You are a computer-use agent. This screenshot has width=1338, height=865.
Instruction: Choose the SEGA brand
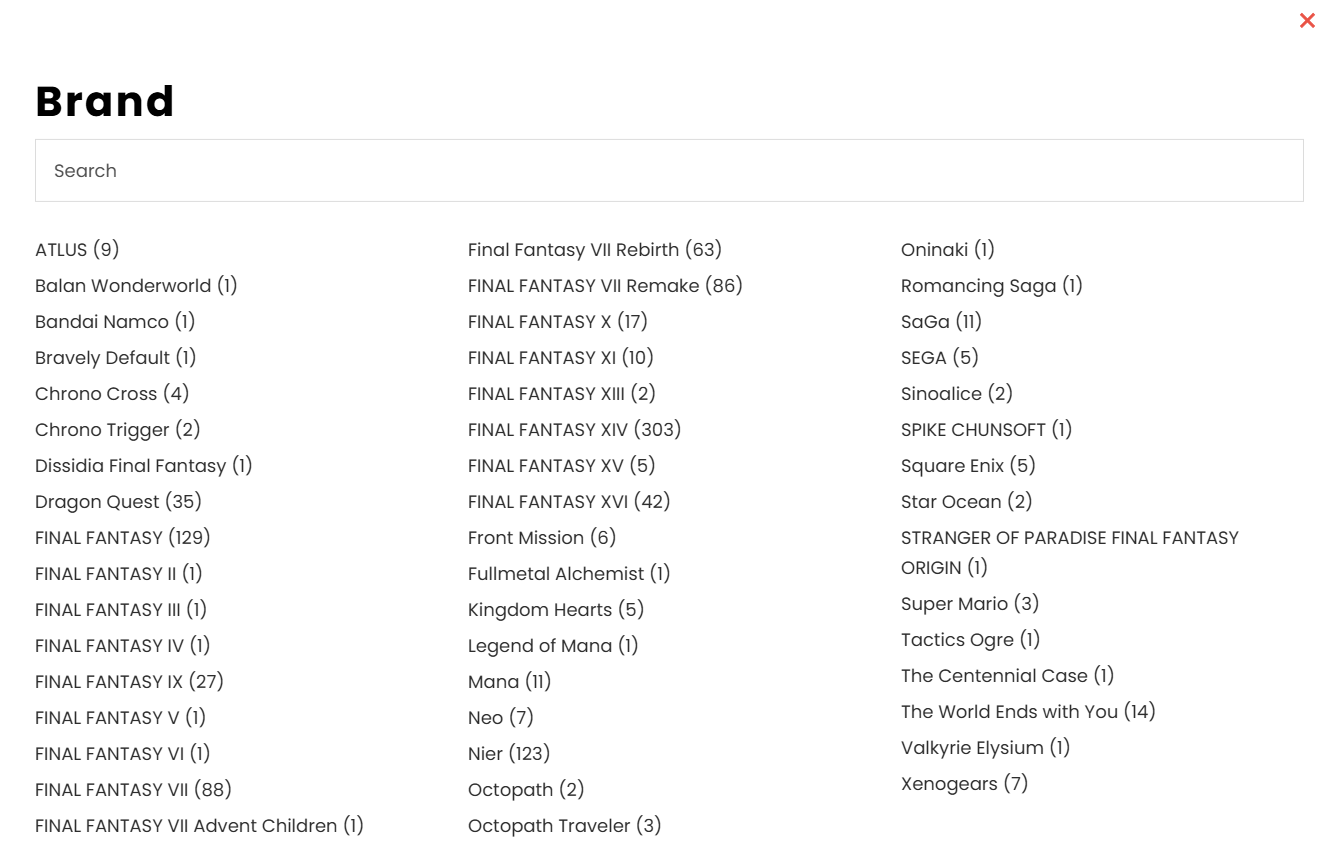(x=940, y=358)
